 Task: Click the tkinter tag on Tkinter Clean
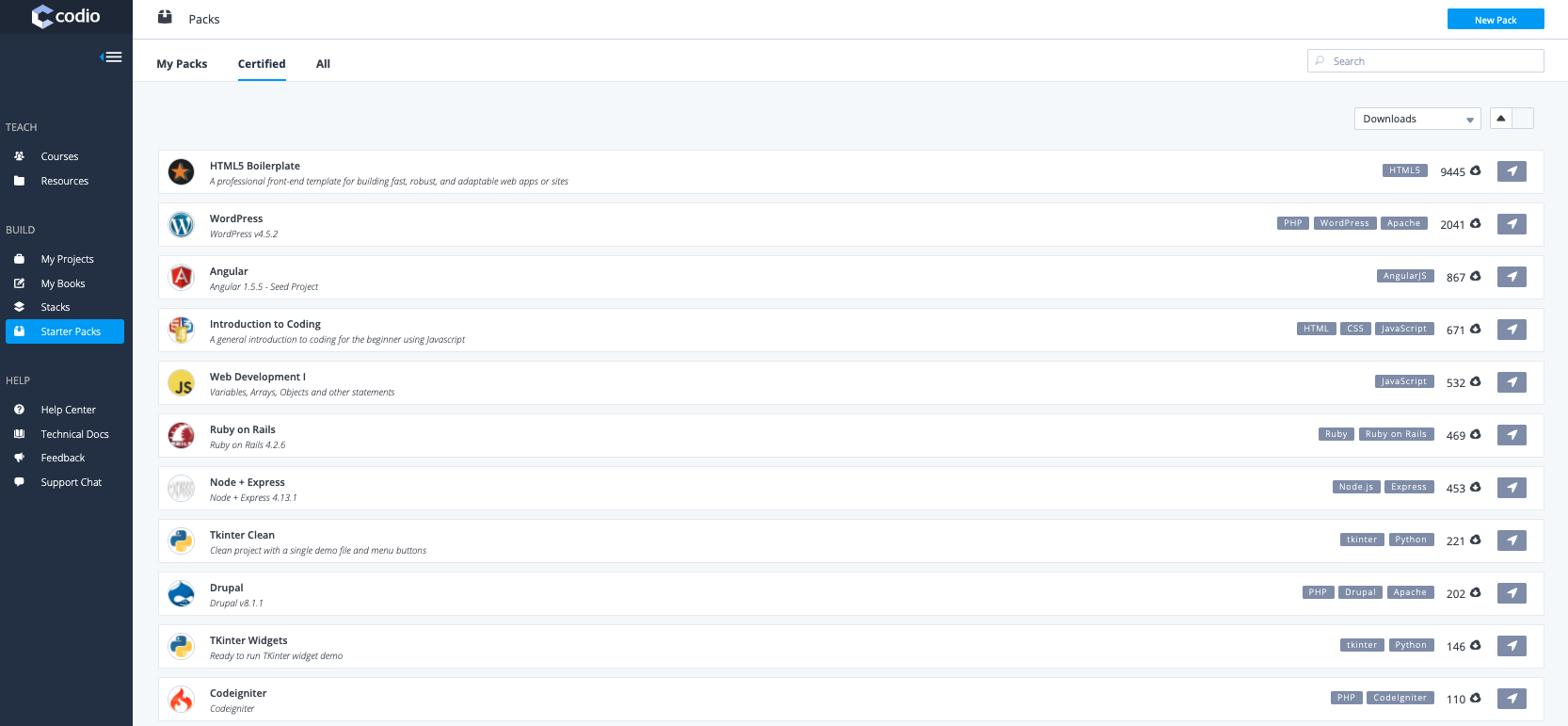point(1362,540)
